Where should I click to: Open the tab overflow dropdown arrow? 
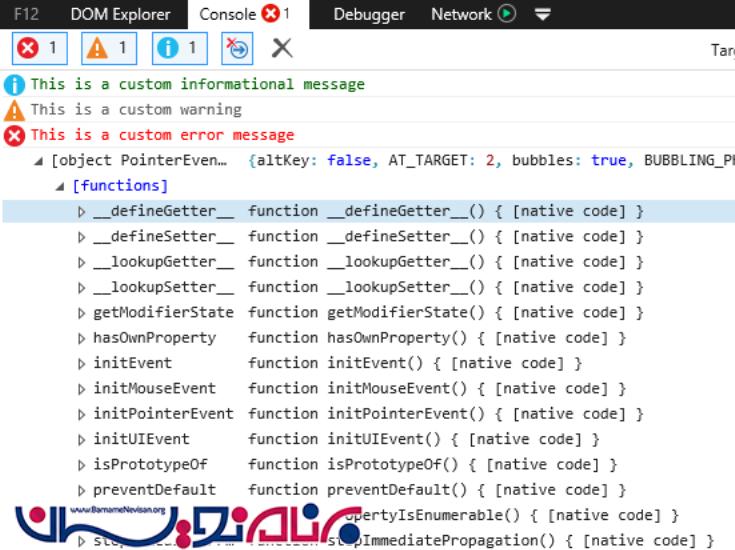point(543,14)
